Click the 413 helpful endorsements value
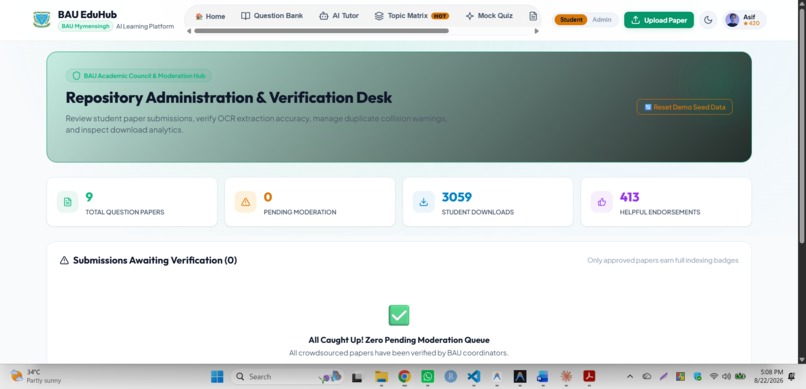Image resolution: width=806 pixels, height=389 pixels. pyautogui.click(x=630, y=197)
